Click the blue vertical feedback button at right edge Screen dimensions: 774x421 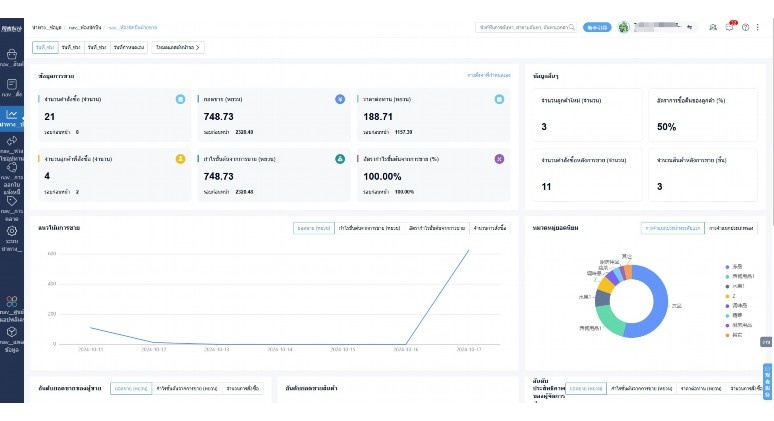(768, 382)
